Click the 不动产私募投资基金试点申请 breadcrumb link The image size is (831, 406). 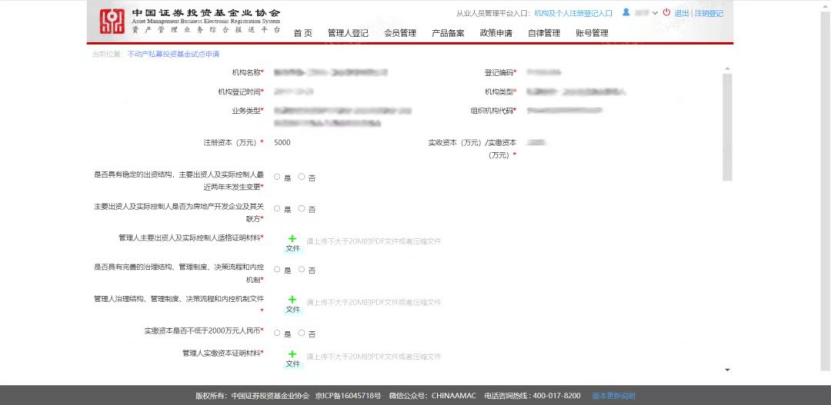pyautogui.click(x=173, y=54)
